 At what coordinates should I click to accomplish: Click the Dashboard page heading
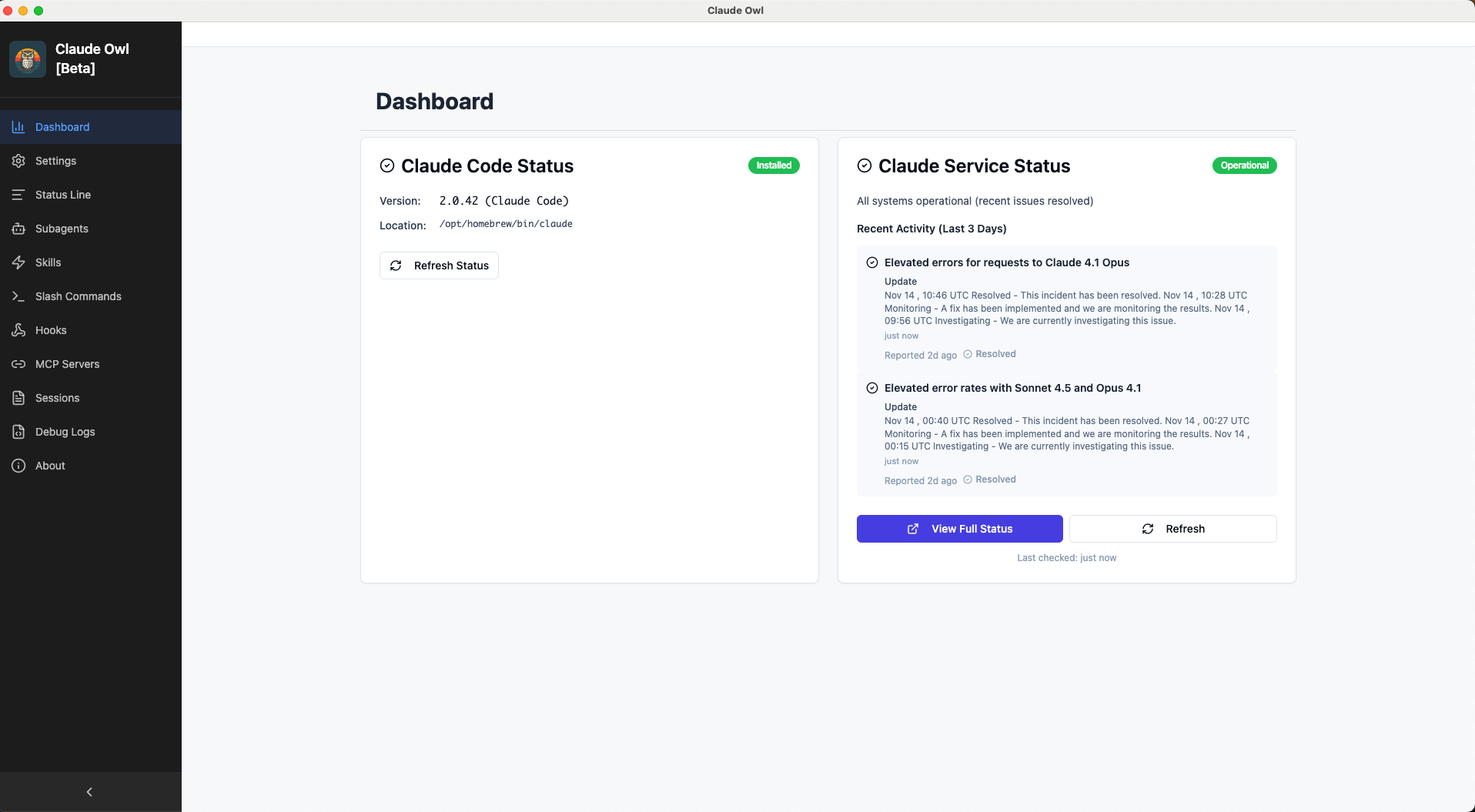pyautogui.click(x=434, y=102)
